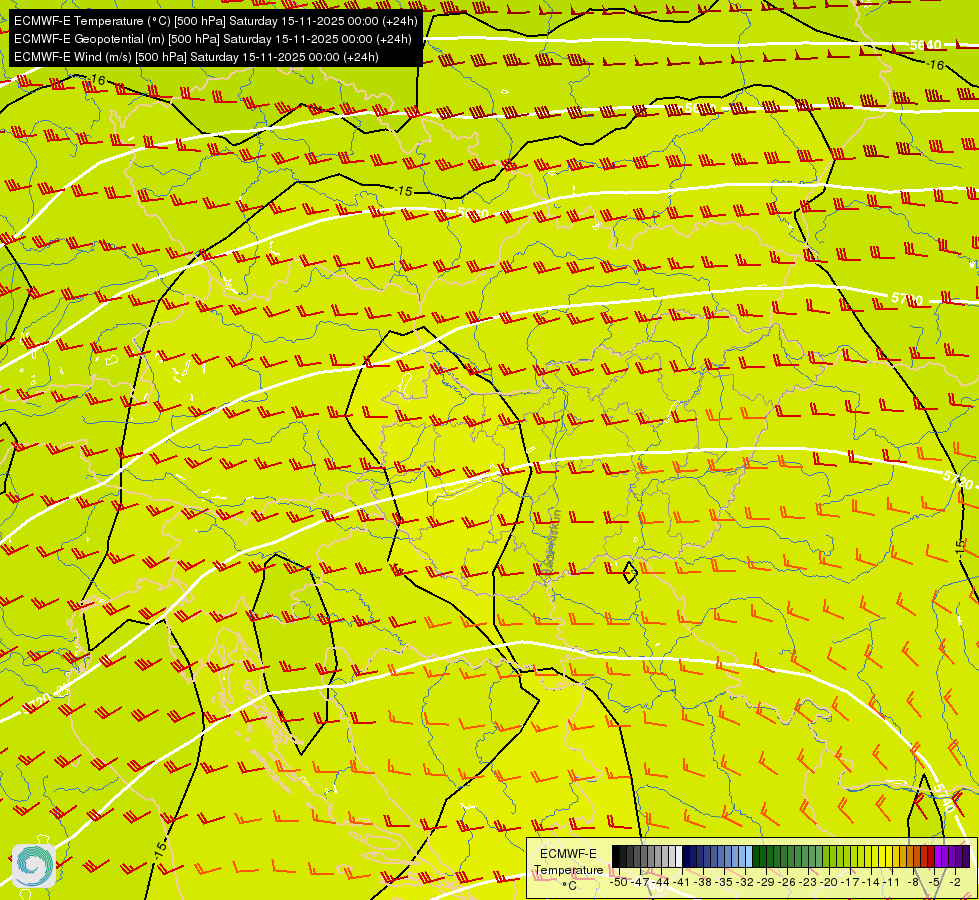This screenshot has width=979, height=900.
Task: Click the -16 isotherm label near the top-left
Action: [96, 79]
